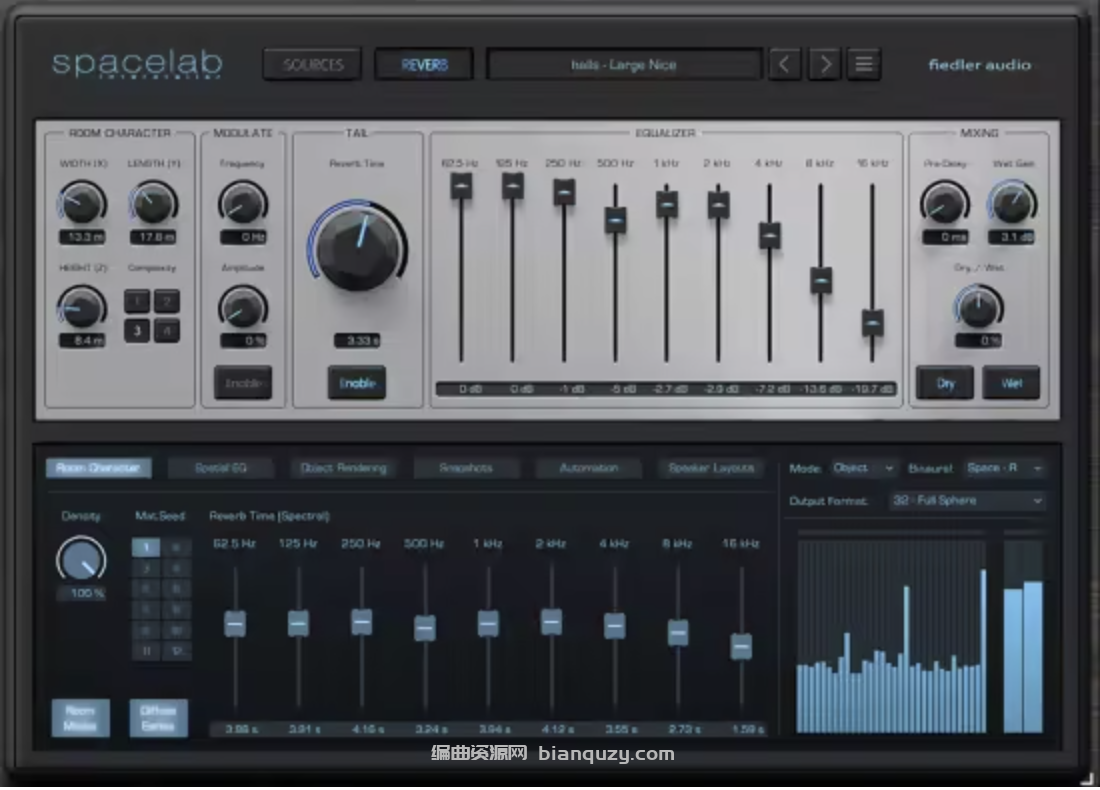Toggle the Tail Enable button

[x=357, y=383]
